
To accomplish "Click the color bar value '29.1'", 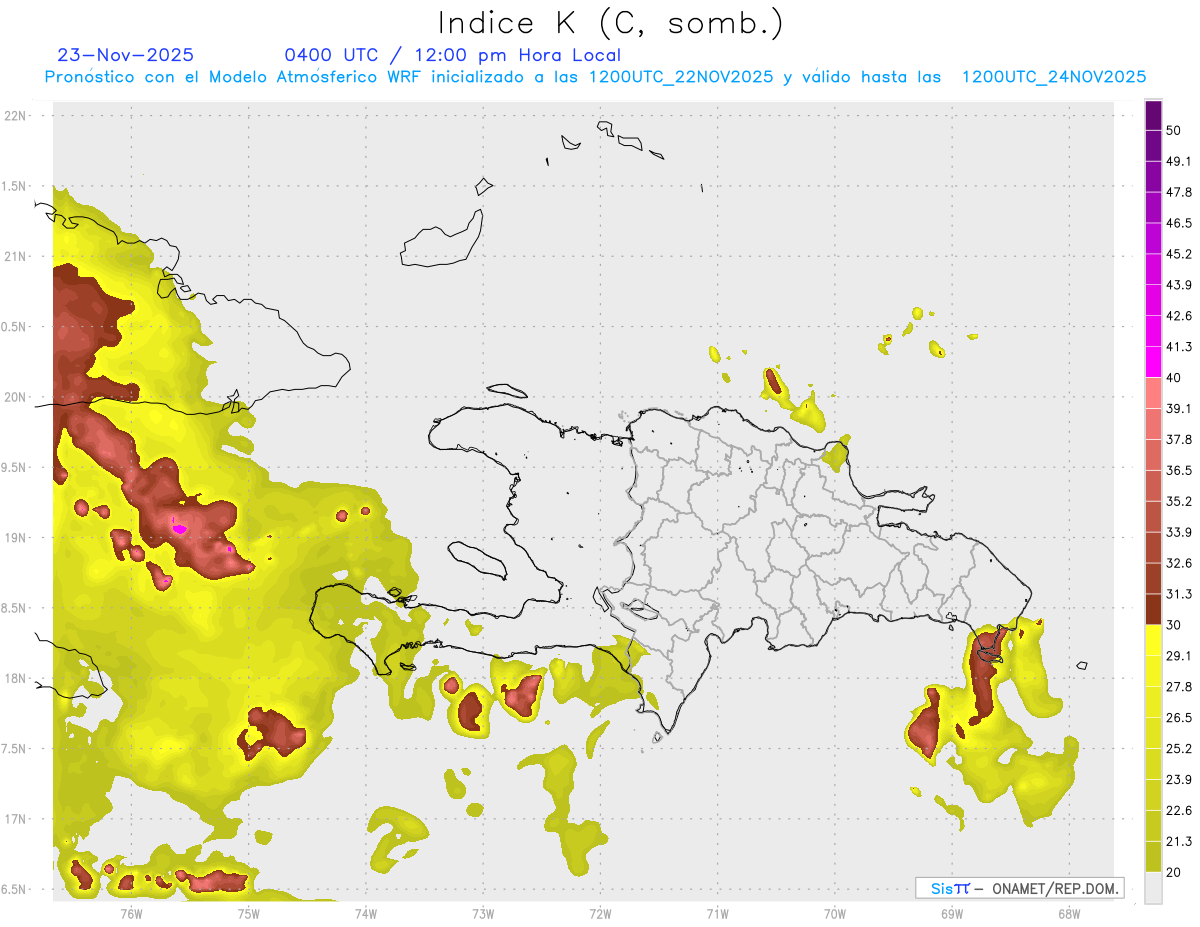I will [x=1179, y=656].
